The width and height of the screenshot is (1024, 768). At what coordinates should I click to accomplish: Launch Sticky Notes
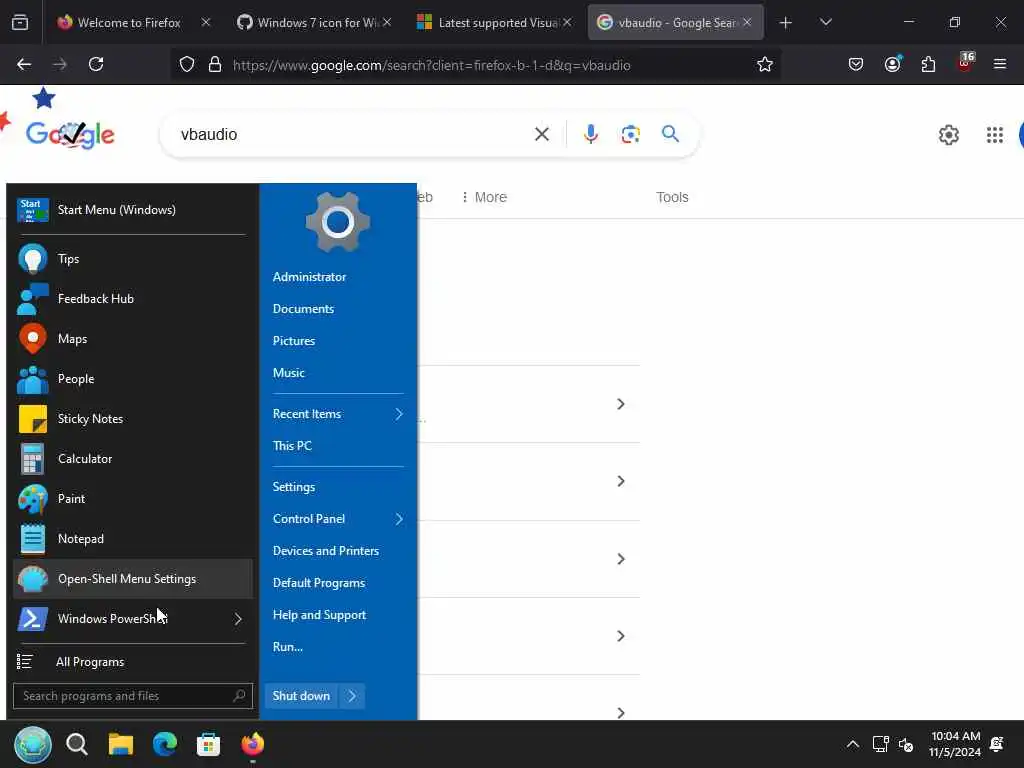point(133,419)
